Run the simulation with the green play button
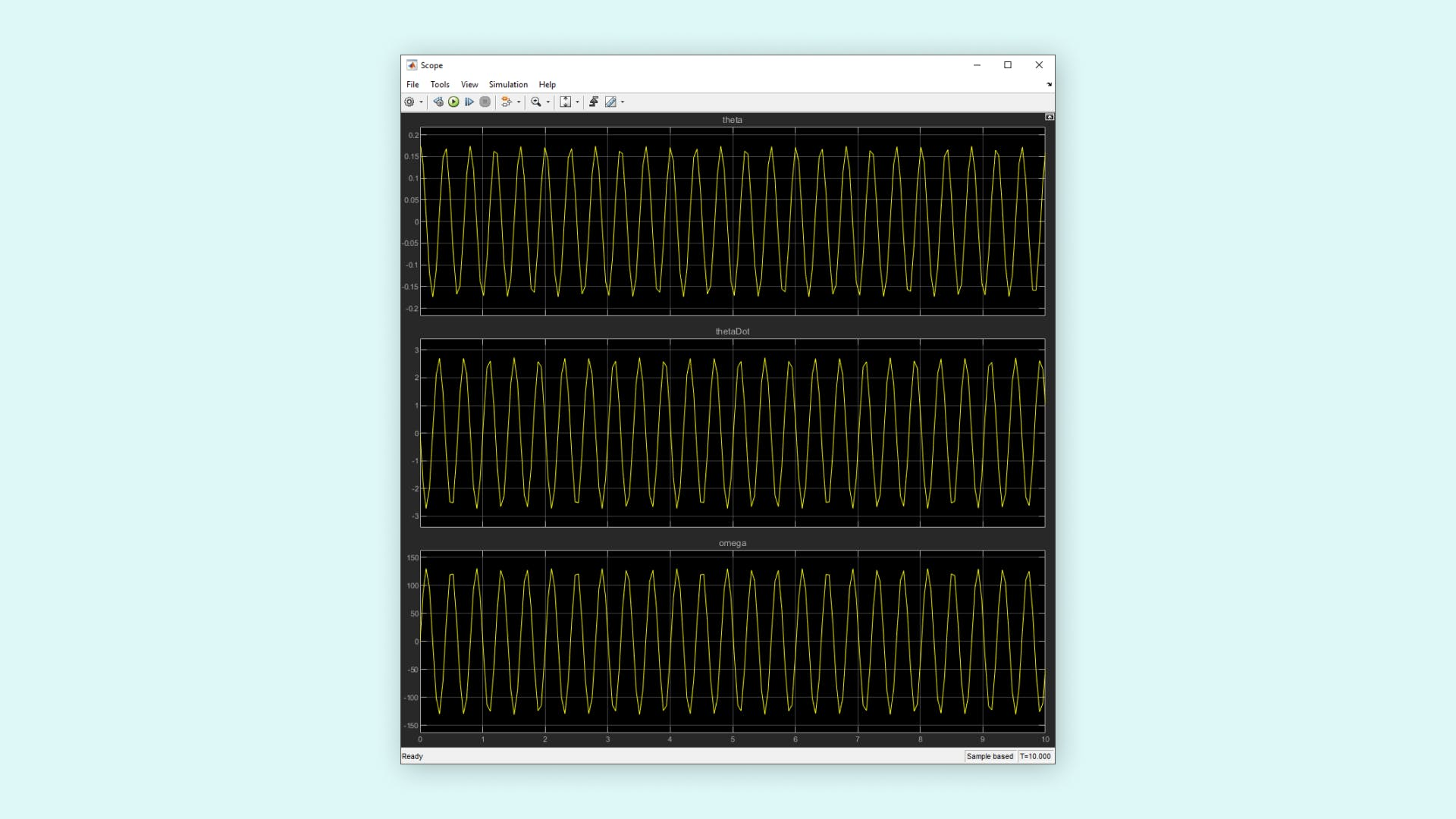 [x=453, y=102]
